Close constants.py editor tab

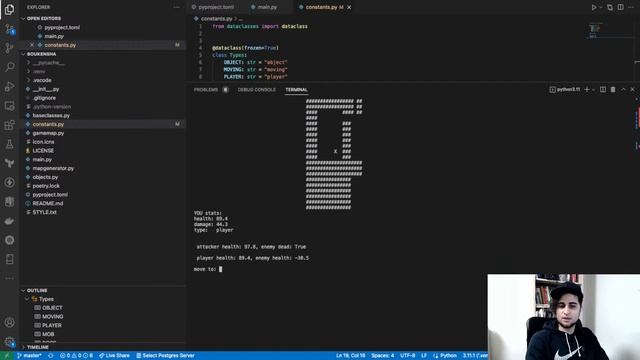pyautogui.click(x=349, y=7)
